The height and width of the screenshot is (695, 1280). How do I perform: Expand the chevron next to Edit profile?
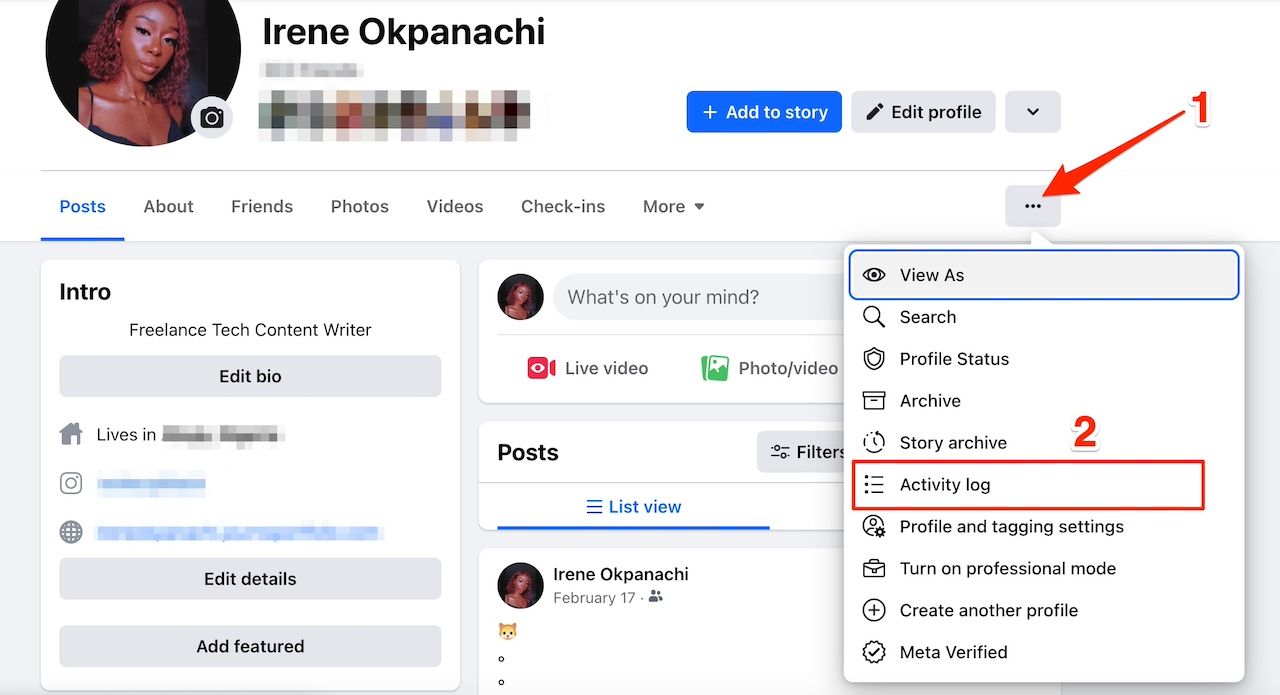[x=1032, y=112]
